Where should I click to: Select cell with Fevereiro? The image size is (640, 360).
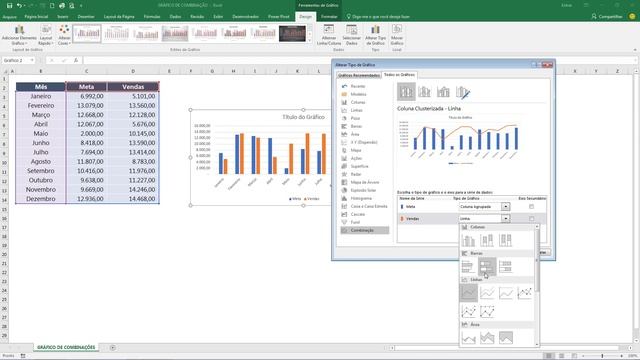(x=40, y=105)
